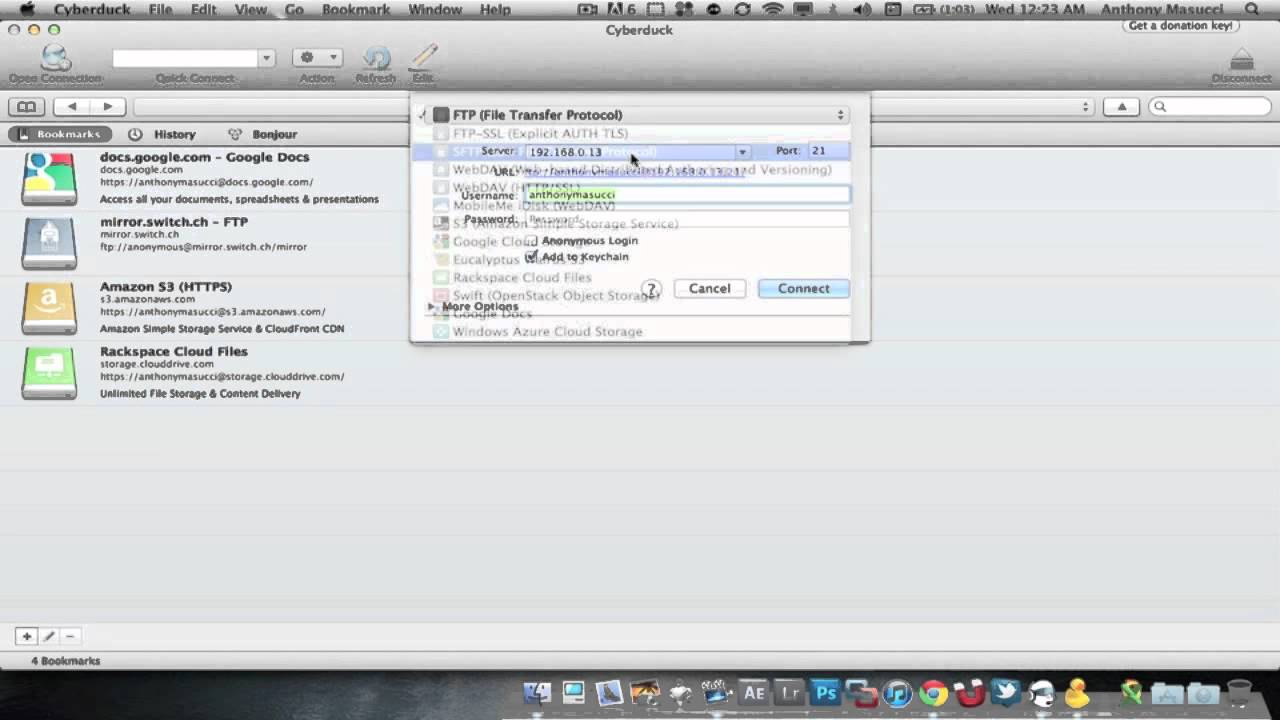
Task: Click the Open Connection toolbar icon
Action: click(55, 58)
